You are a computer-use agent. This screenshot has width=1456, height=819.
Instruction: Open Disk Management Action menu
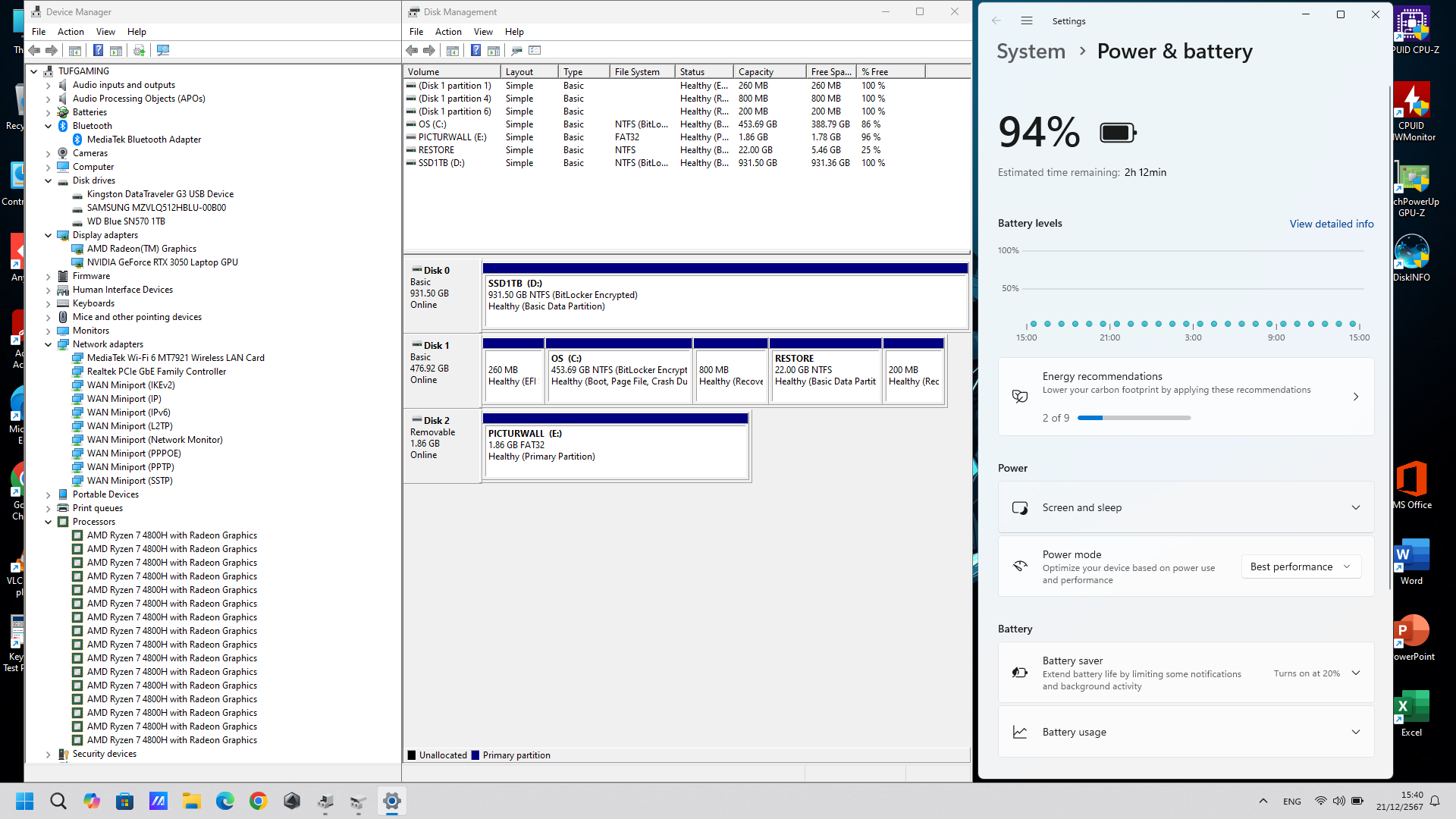(x=448, y=32)
